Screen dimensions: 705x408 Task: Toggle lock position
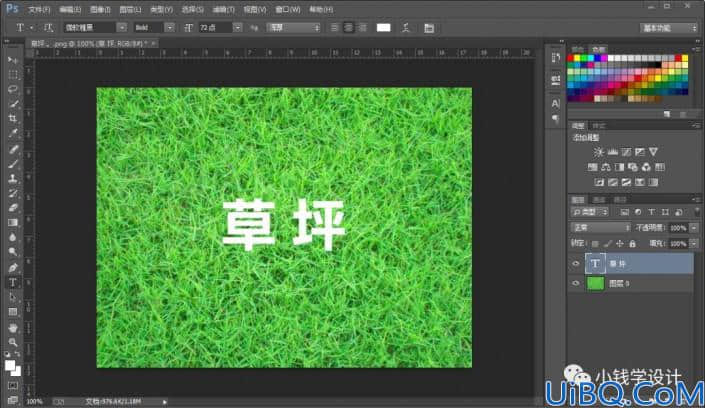point(620,244)
